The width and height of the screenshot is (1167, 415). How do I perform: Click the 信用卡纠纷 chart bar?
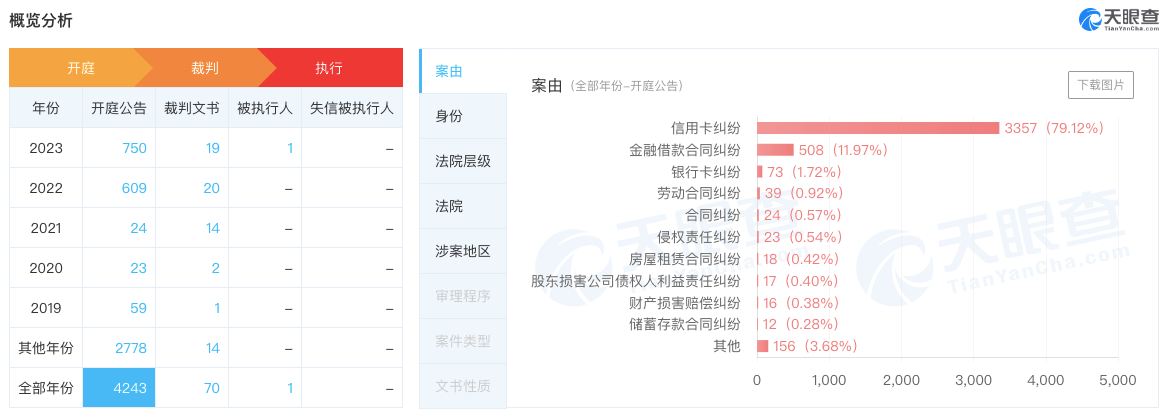[878, 128]
